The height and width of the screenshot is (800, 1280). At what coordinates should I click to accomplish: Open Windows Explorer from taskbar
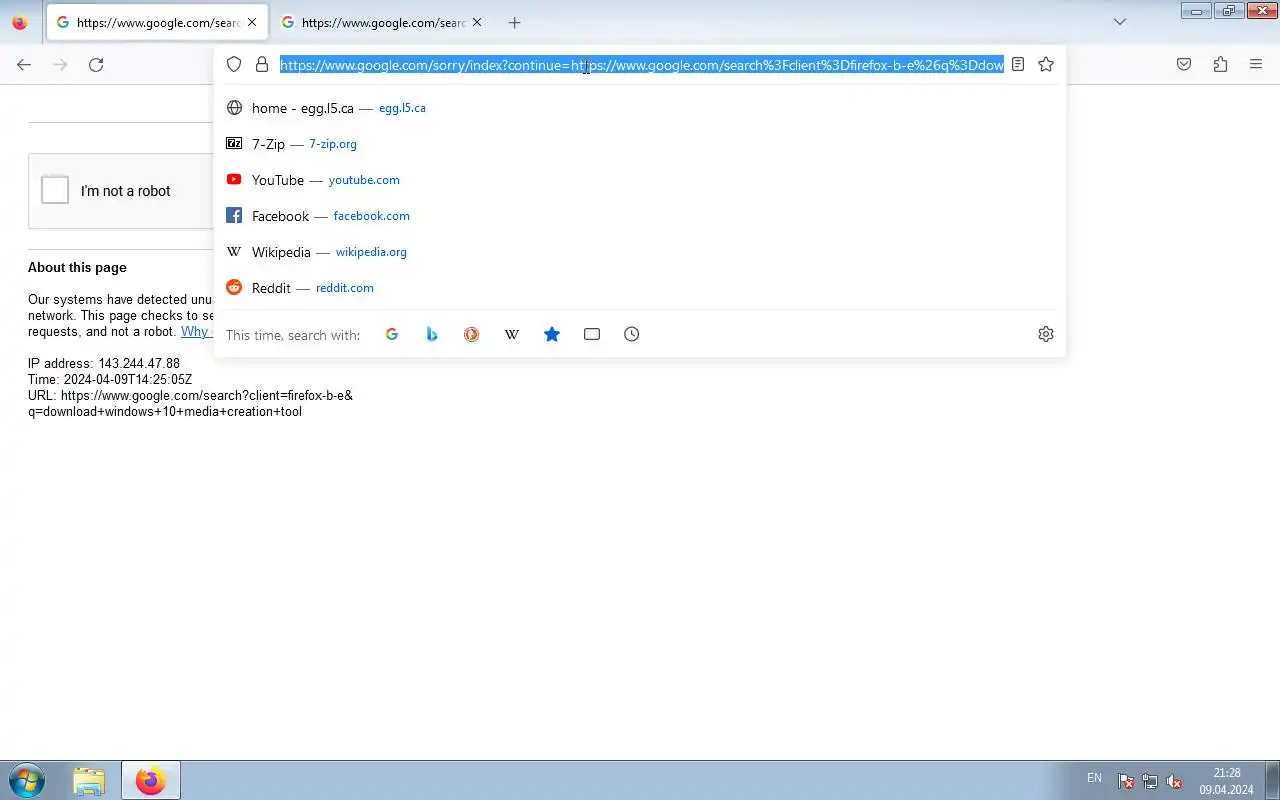(x=89, y=780)
